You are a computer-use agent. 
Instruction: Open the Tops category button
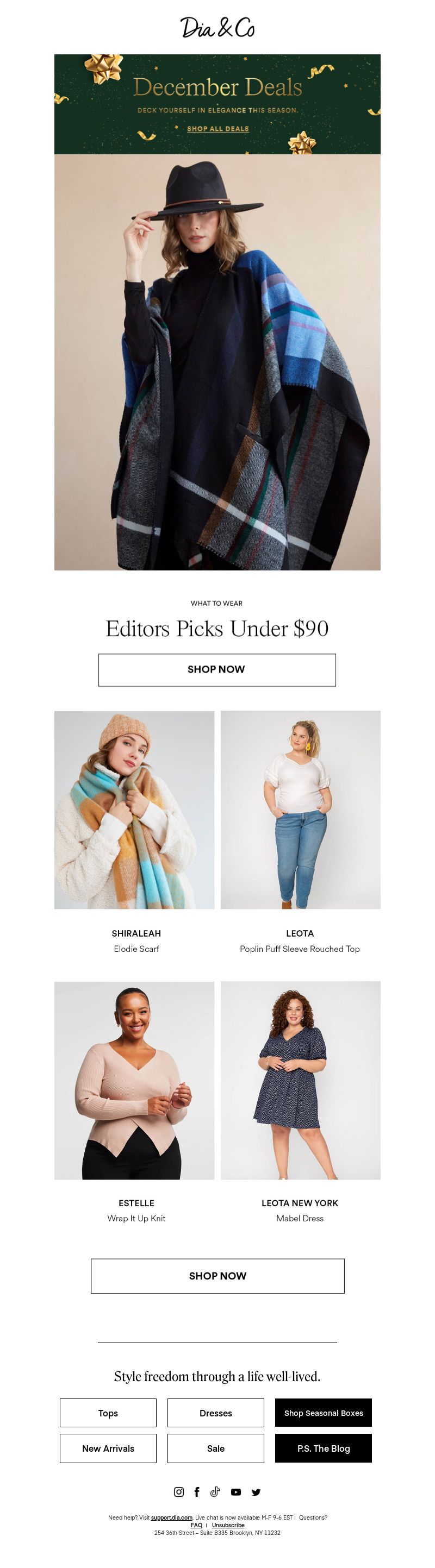(108, 1413)
